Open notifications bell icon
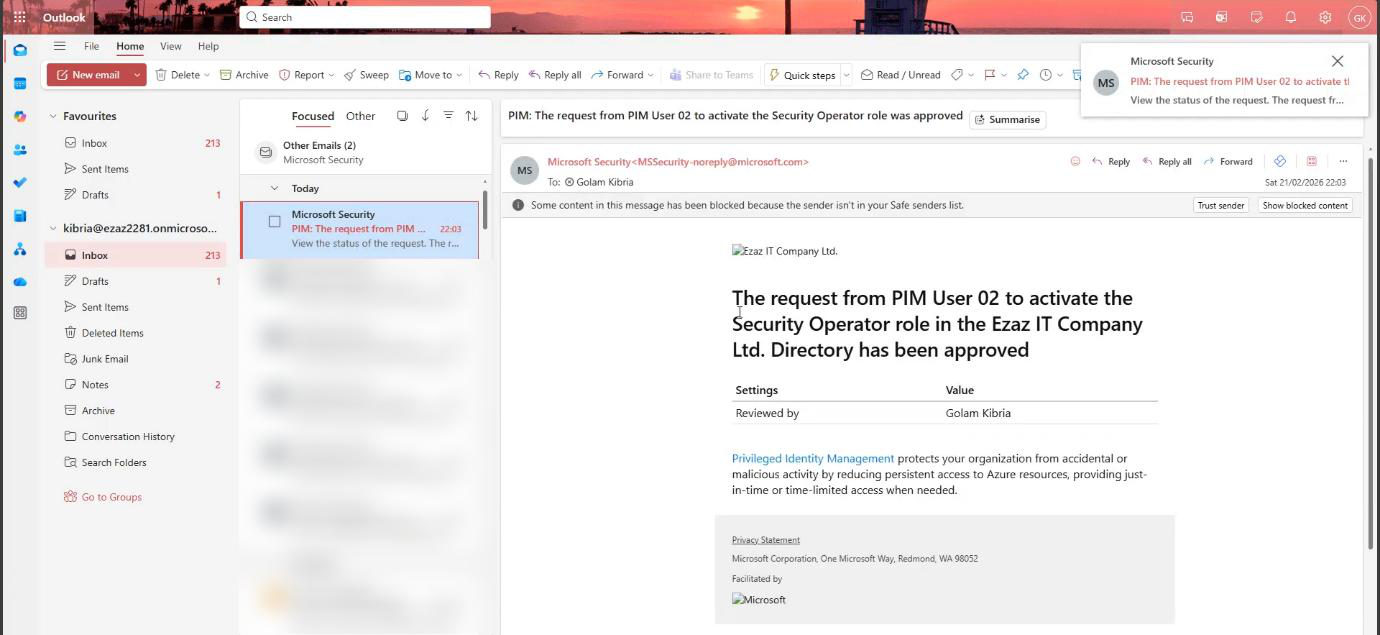The image size is (1380, 635). pyautogui.click(x=1291, y=17)
